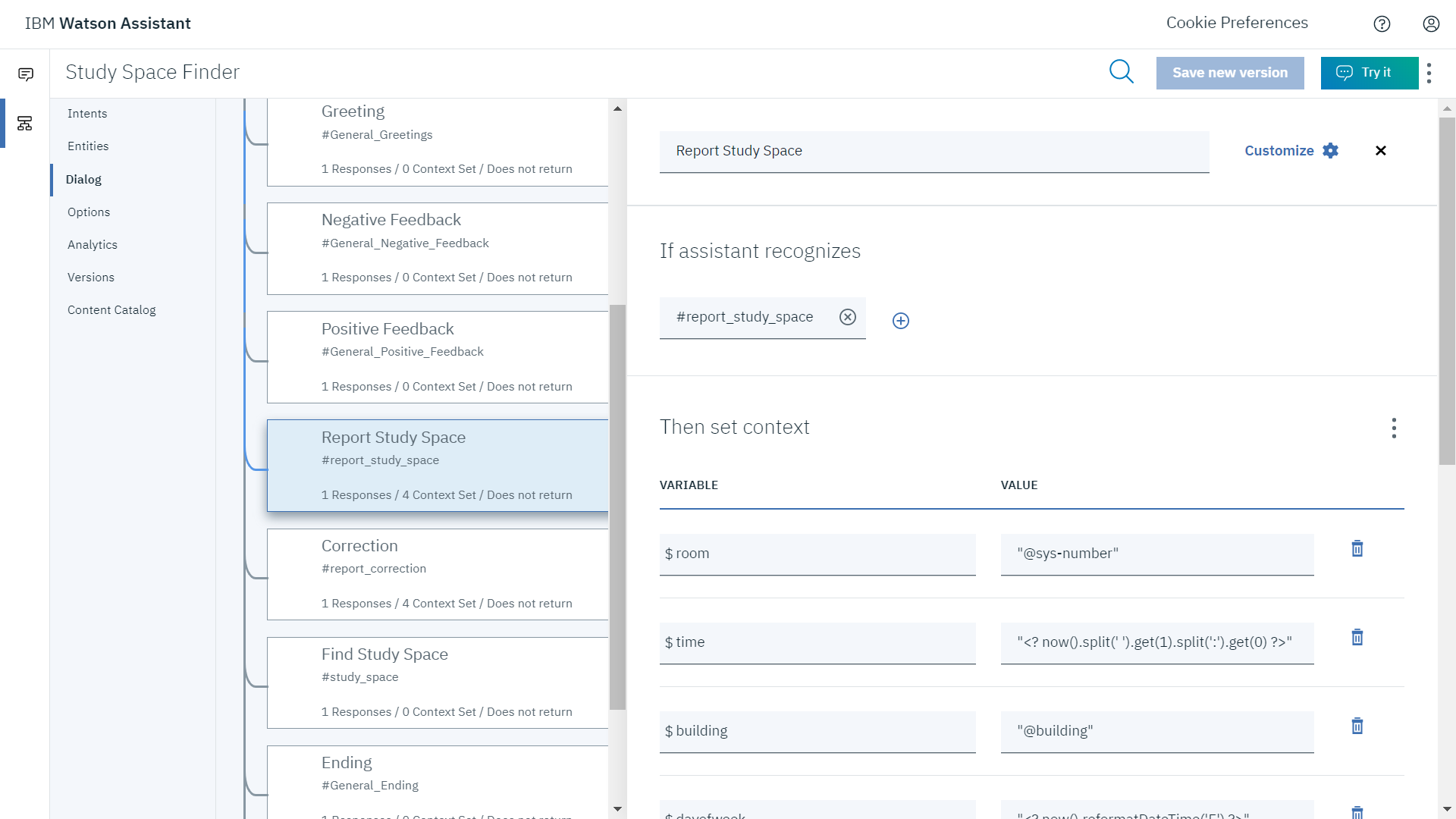Click the Skills icon in left rail
Screen dimensions: 1456x819
(25, 123)
